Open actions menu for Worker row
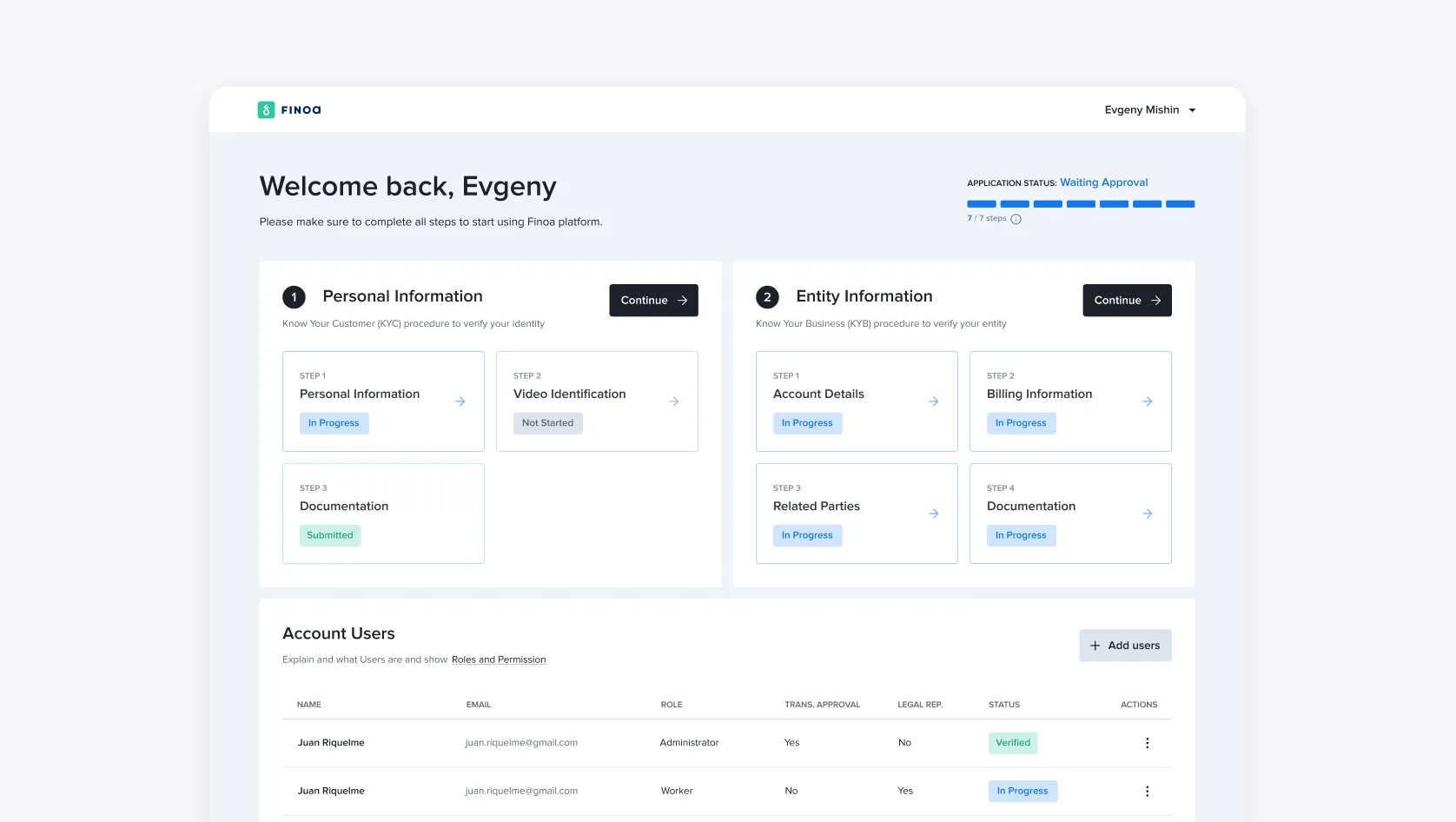 tap(1147, 792)
